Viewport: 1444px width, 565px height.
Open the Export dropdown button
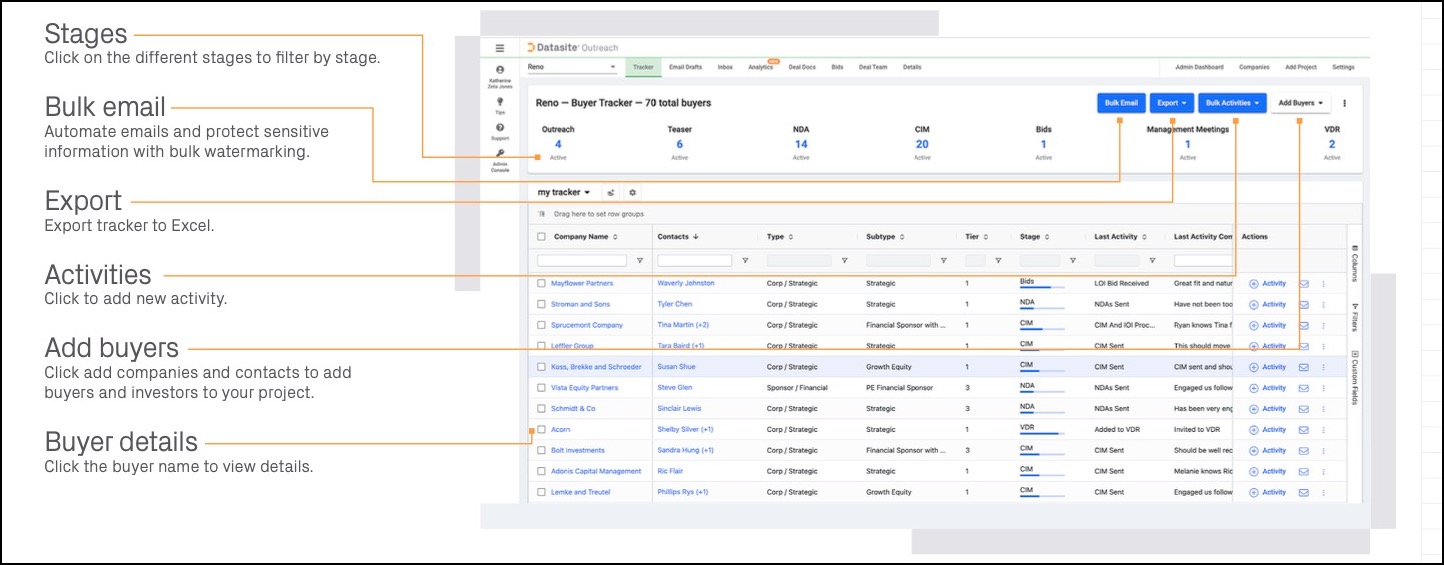point(1172,102)
